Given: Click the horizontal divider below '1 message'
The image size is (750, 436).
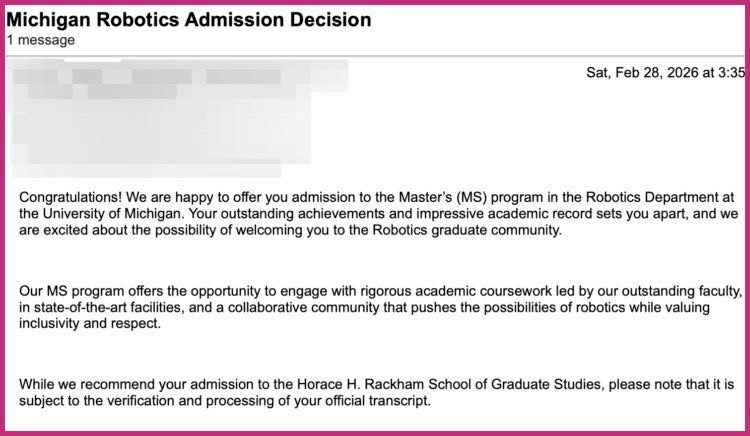Looking at the screenshot, I should coord(375,56).
